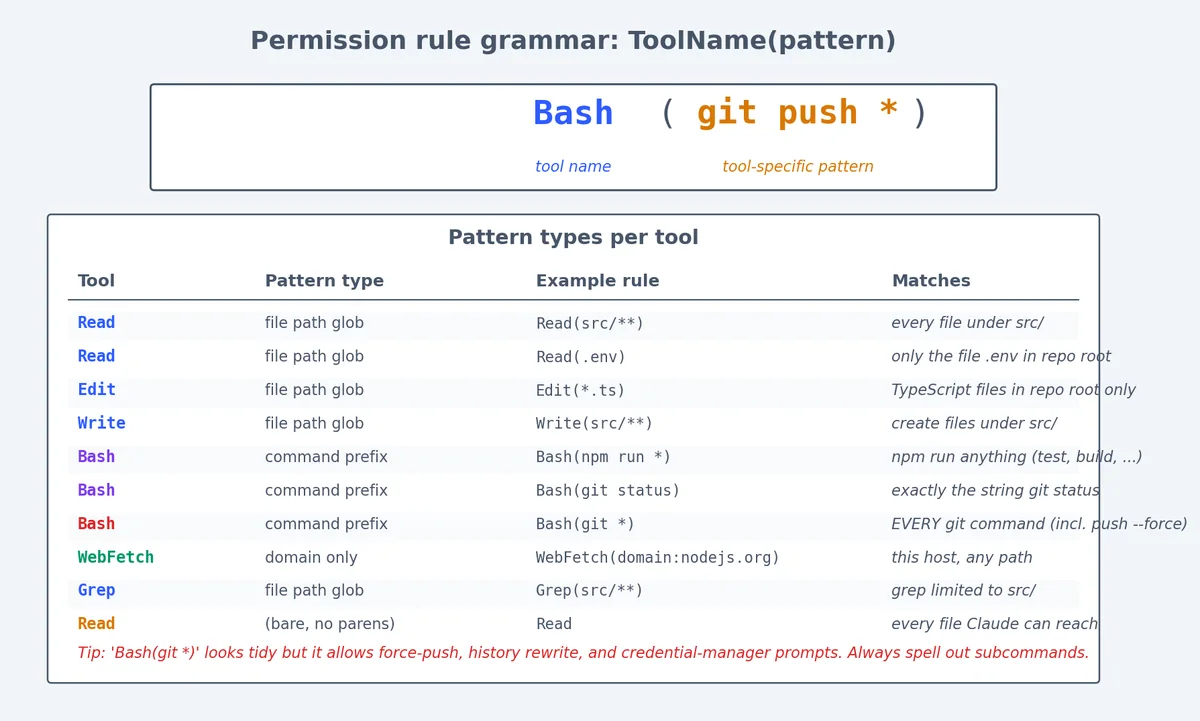Click 'create files under src/' match text
Viewport: 1200px width, 721px height.
point(974,424)
